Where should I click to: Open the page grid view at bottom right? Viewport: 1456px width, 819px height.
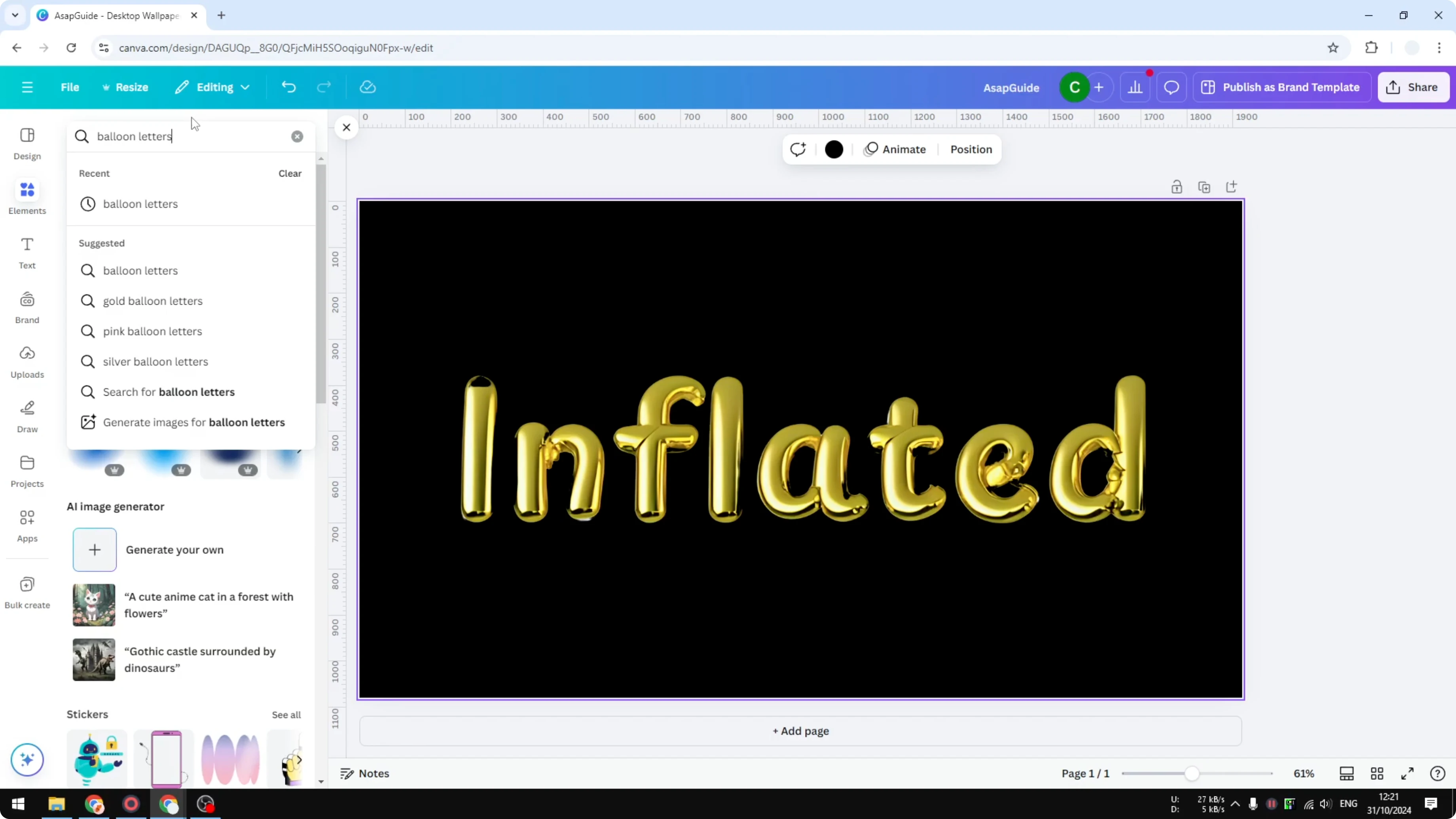pyautogui.click(x=1377, y=773)
